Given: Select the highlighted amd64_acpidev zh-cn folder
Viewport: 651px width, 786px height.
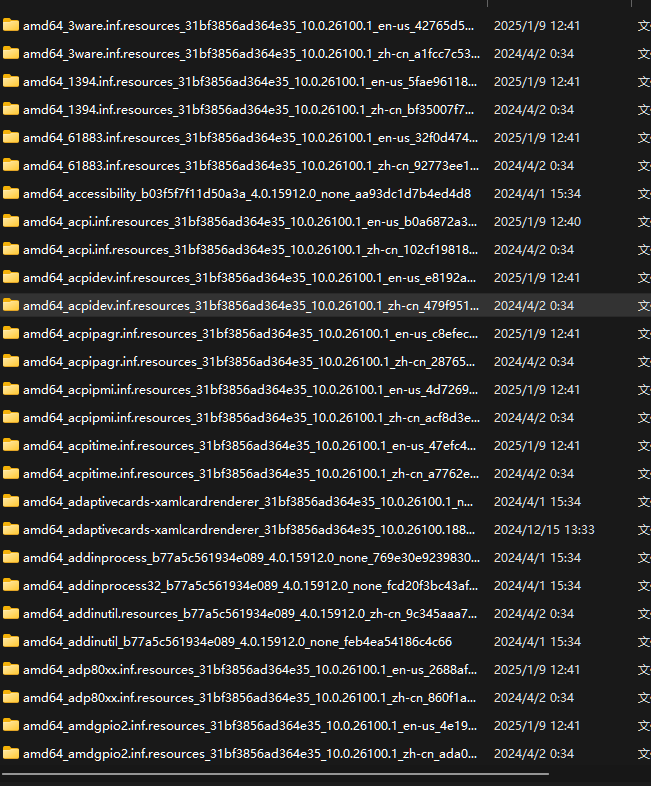Looking at the screenshot, I should point(250,305).
